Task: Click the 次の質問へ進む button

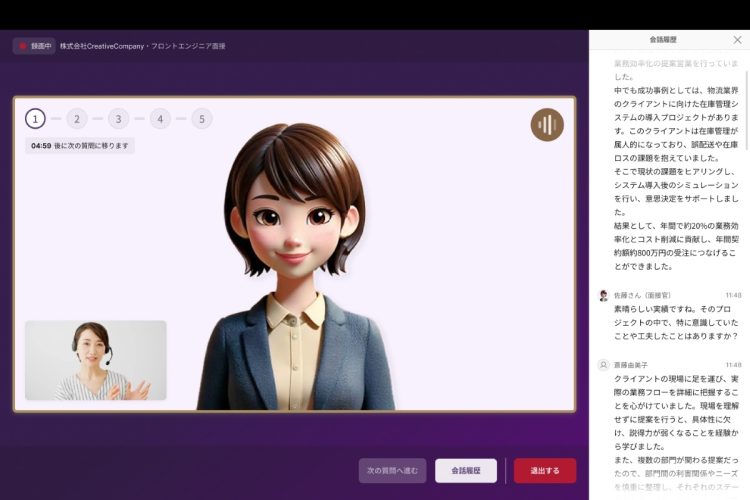Action: coord(392,471)
